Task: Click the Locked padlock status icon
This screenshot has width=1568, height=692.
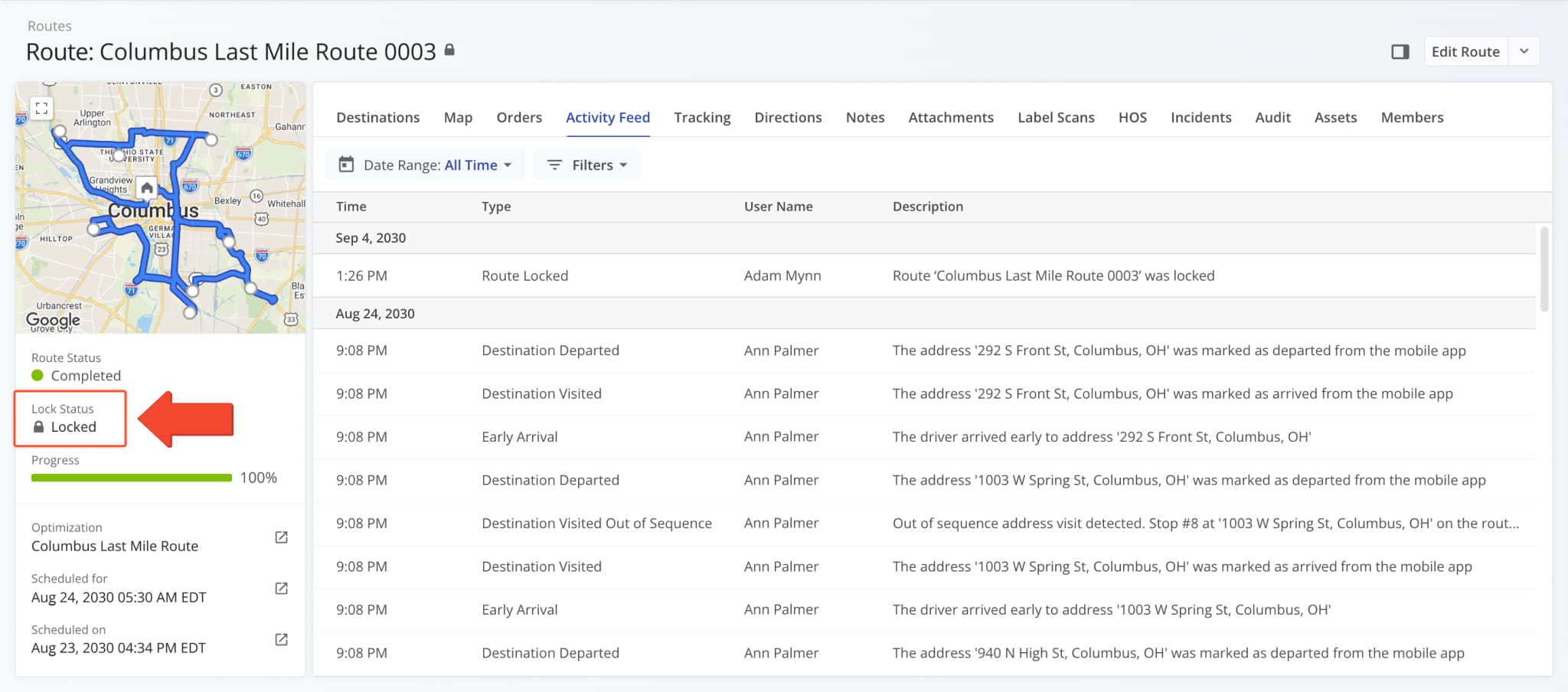Action: pyautogui.click(x=38, y=427)
